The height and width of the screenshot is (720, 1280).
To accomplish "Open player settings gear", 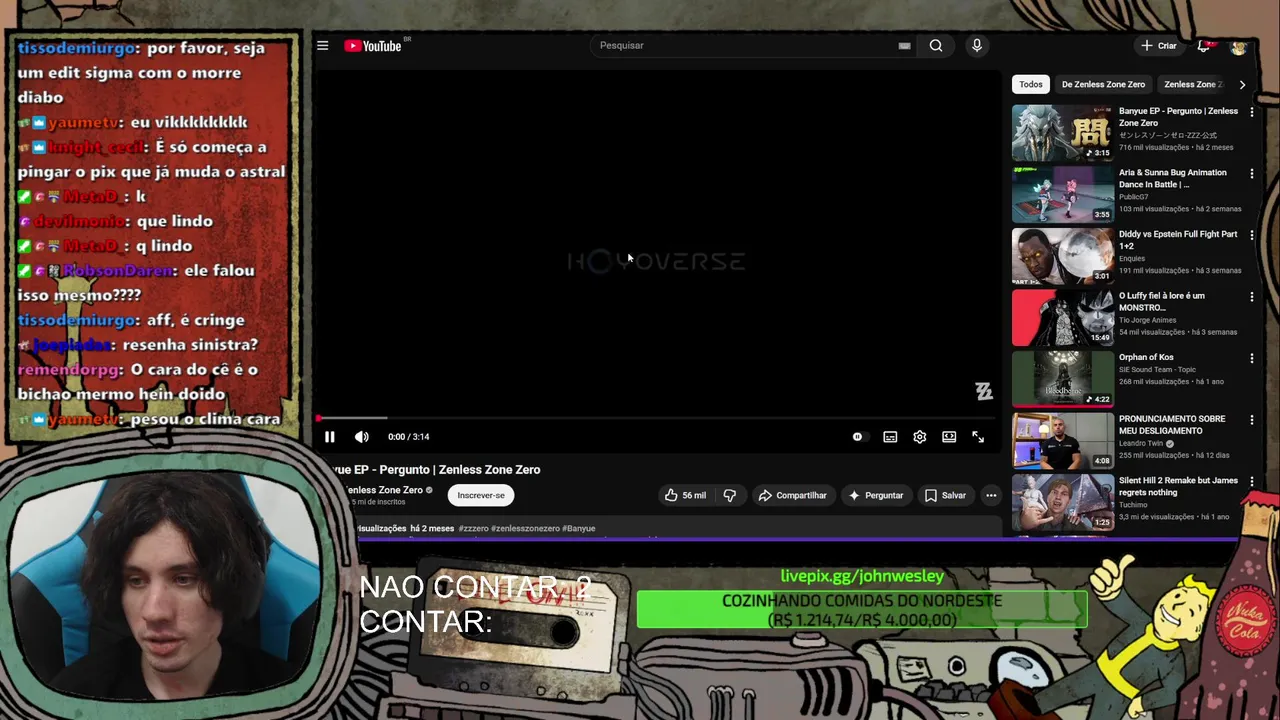I will point(920,437).
